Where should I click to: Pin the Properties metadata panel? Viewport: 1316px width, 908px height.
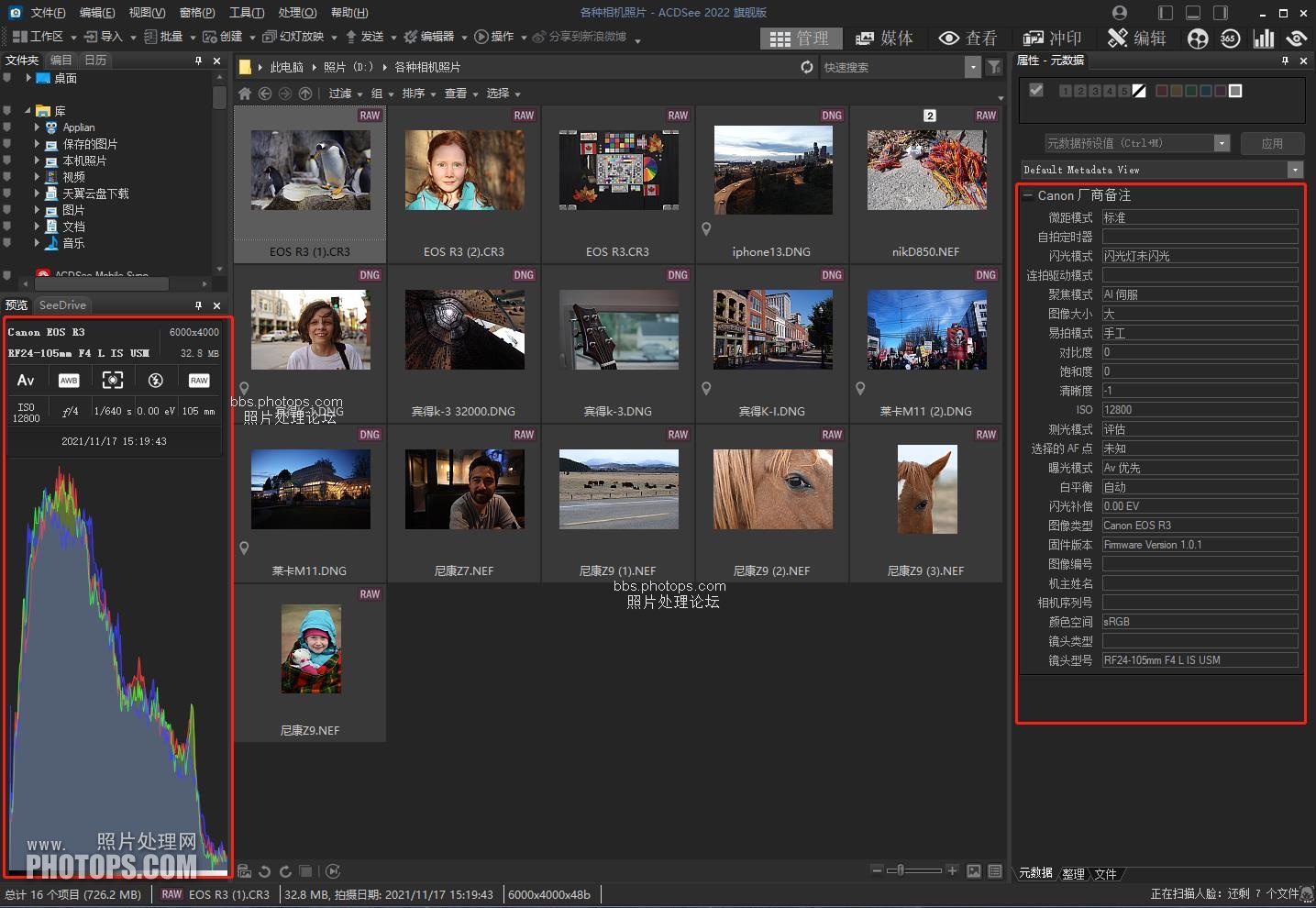(x=1285, y=61)
